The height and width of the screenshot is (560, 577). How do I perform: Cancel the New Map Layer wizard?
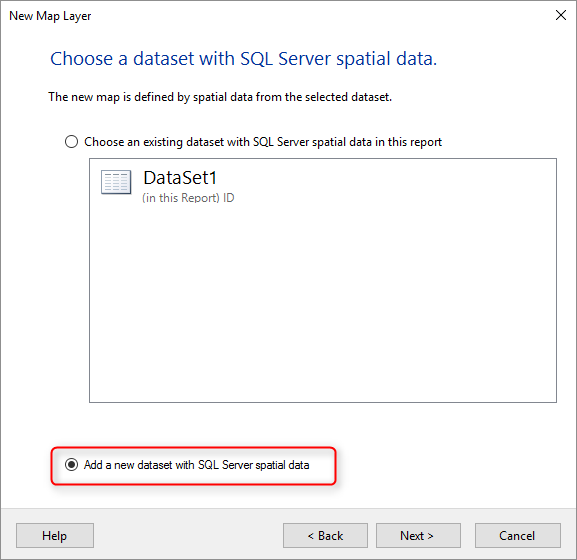518,535
